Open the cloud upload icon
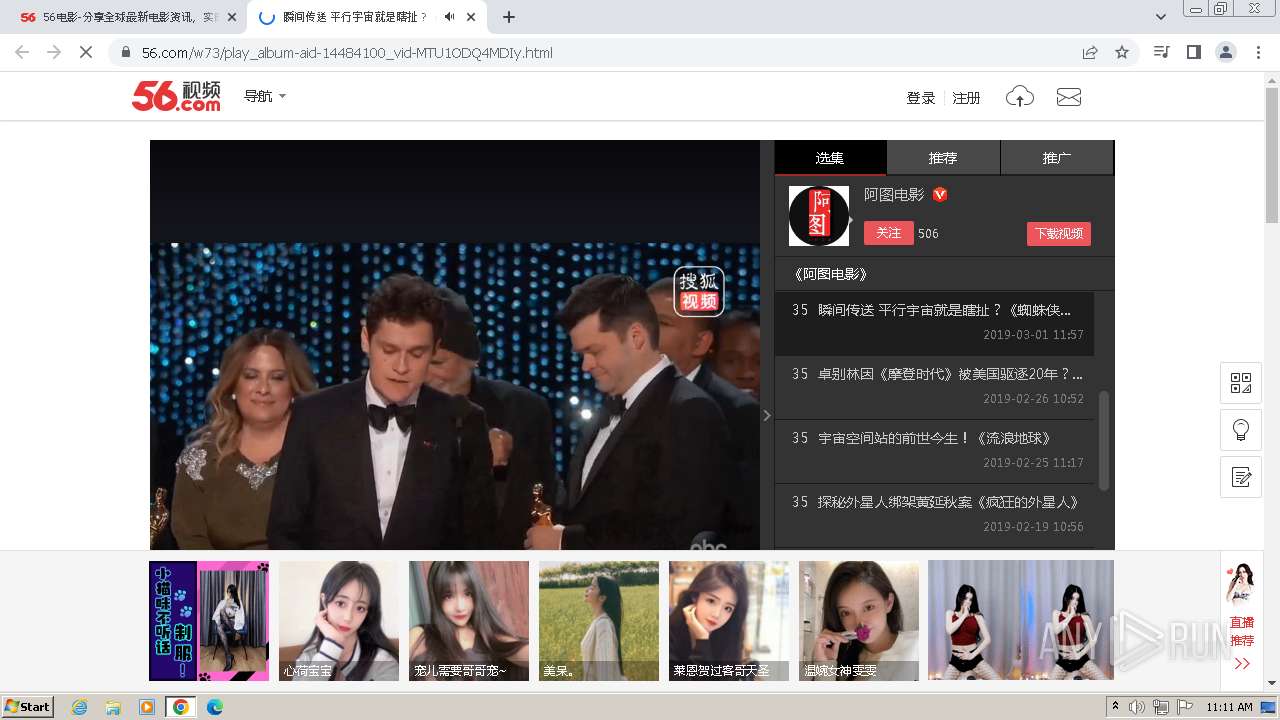 pos(1020,97)
